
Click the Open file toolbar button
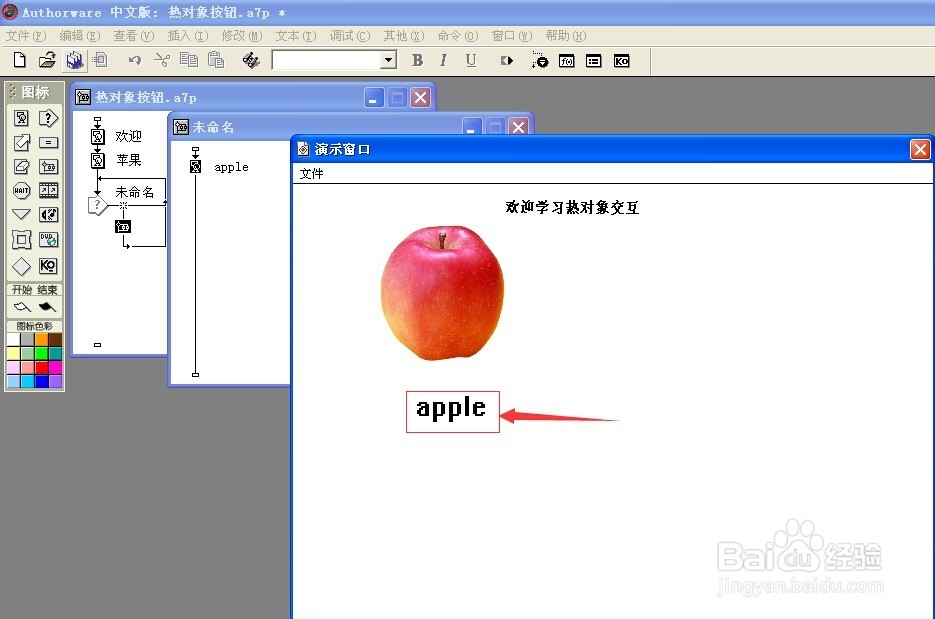[47, 61]
